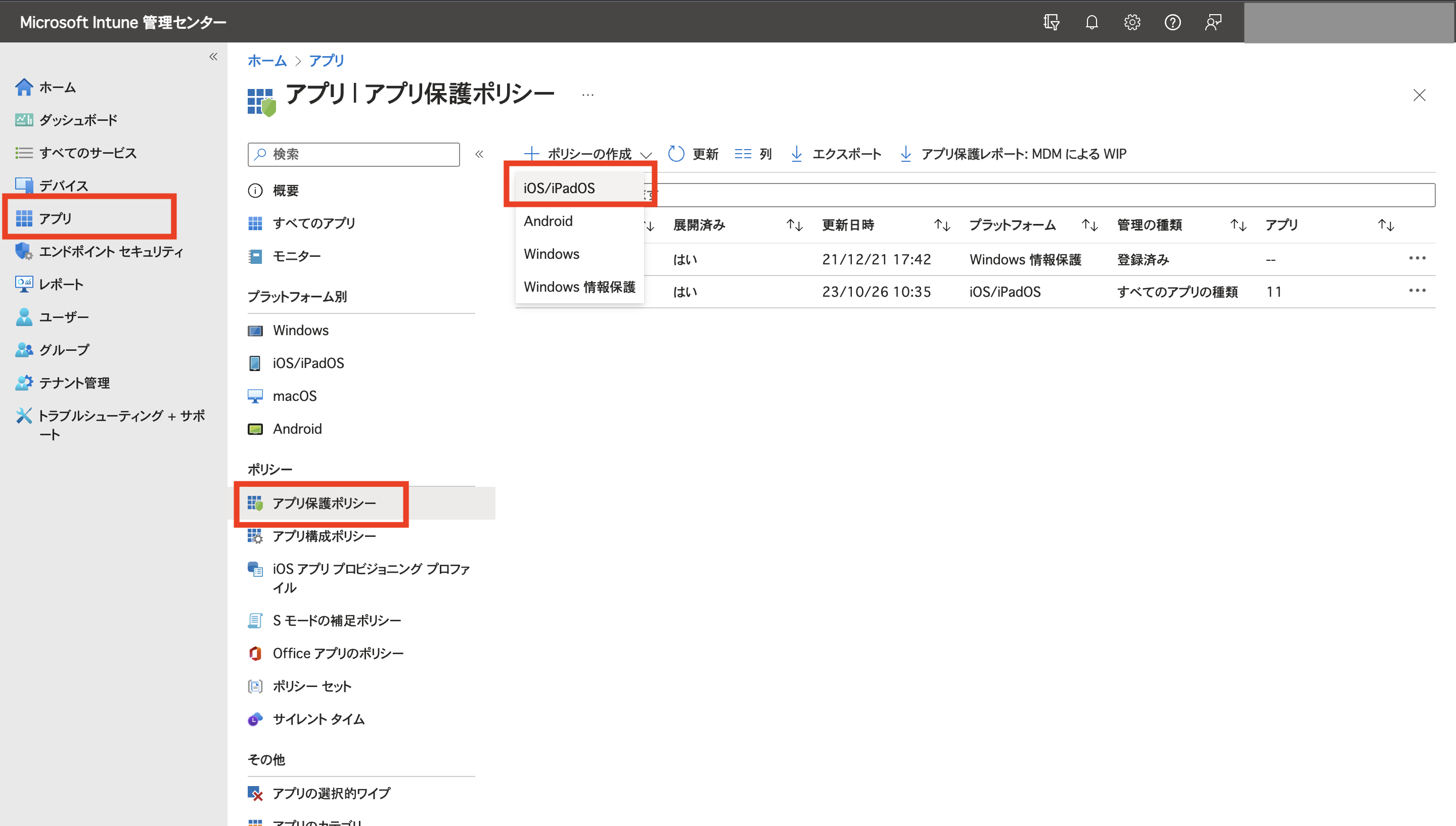
Task: Open row menu for Windows 情報保護 policy
Action: coord(1417,258)
